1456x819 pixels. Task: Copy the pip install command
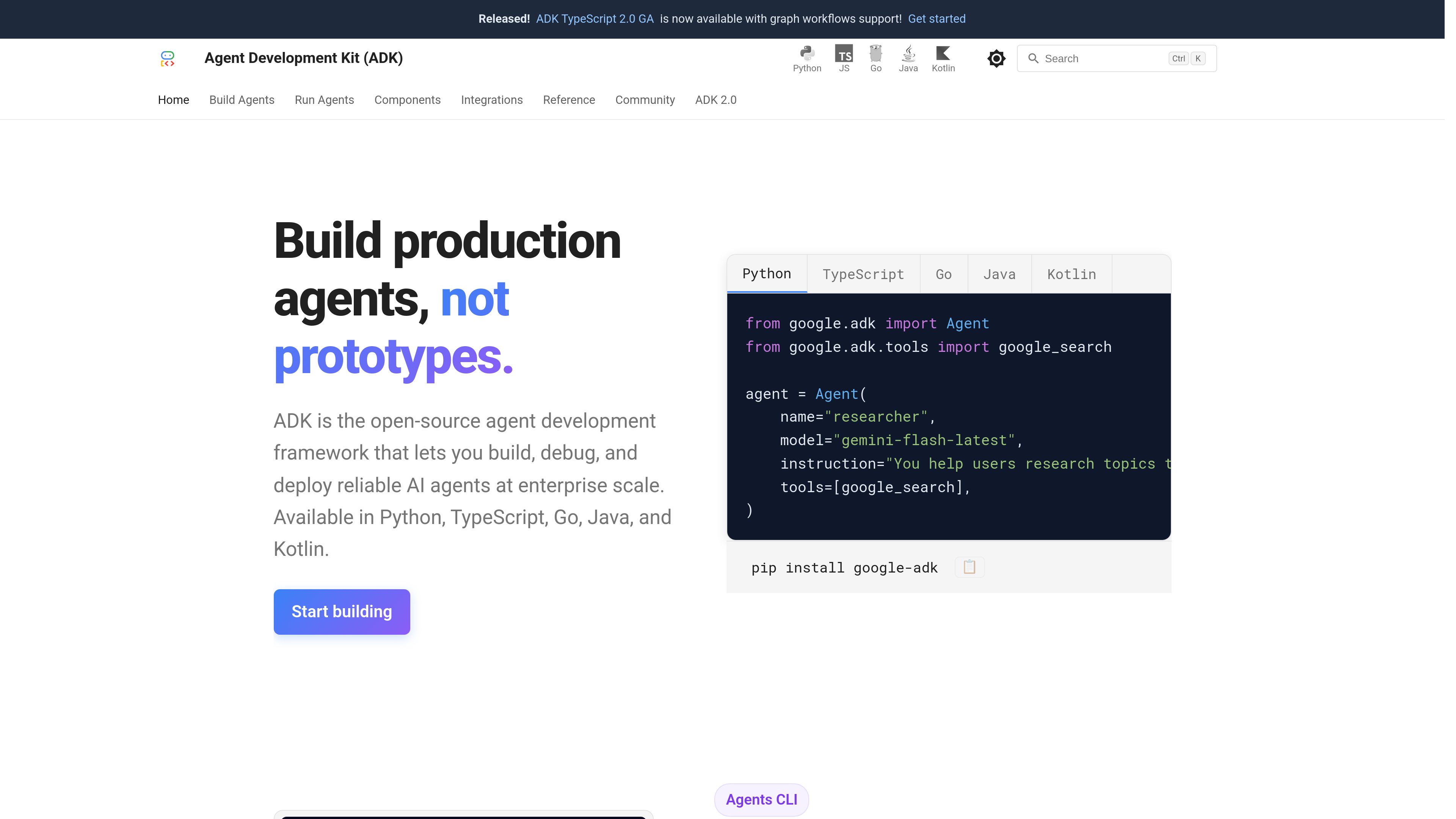point(970,567)
